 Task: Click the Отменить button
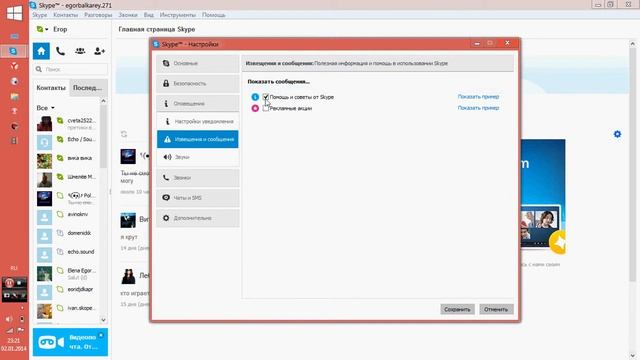(x=496, y=309)
